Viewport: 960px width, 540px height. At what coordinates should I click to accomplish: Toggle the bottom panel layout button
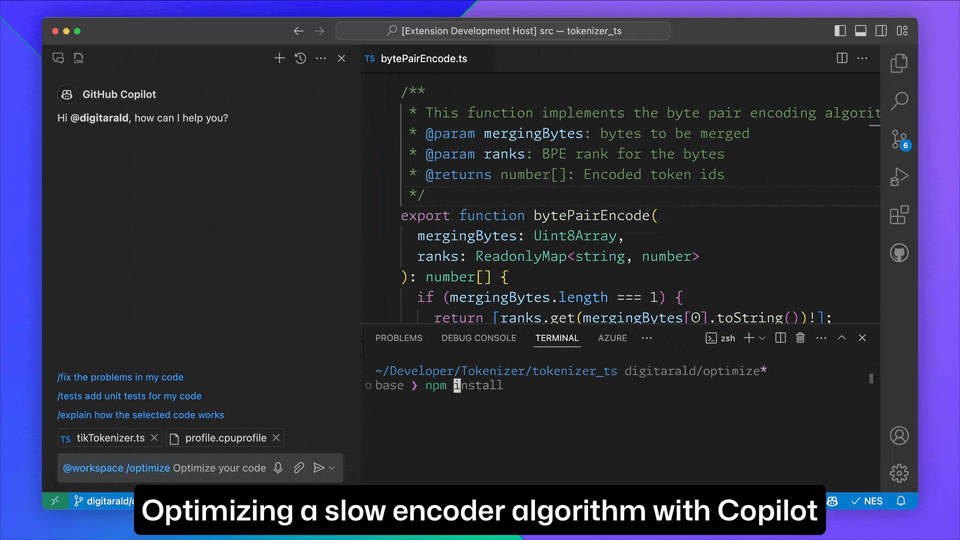pyautogui.click(x=860, y=31)
